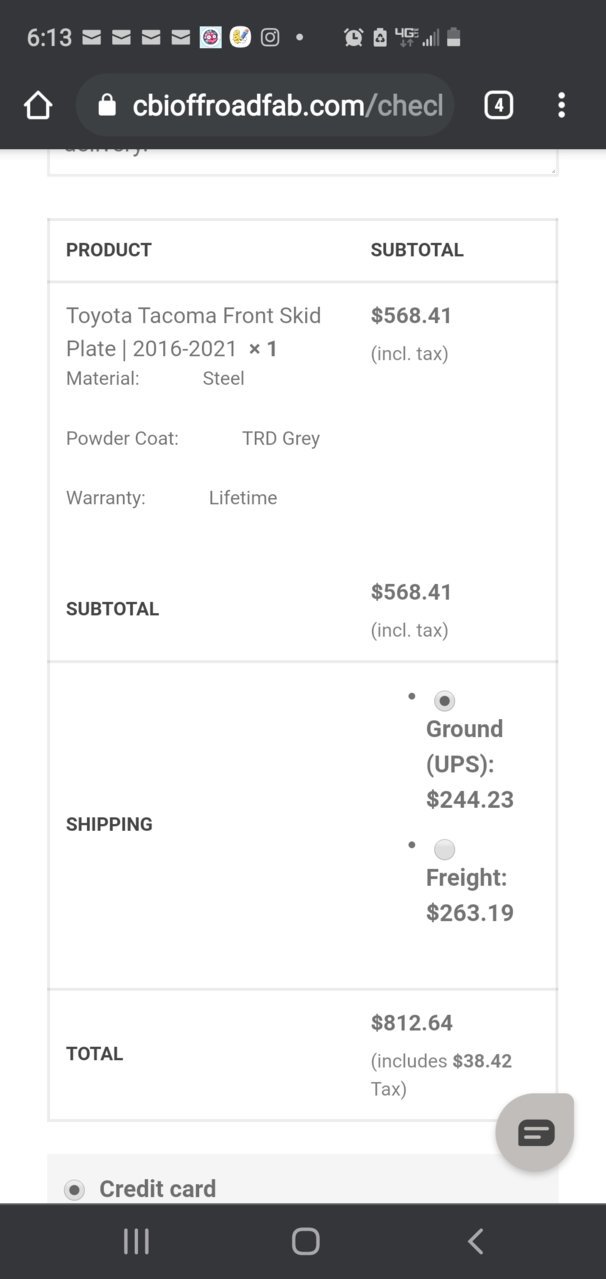Image resolution: width=606 pixels, height=1279 pixels.
Task: Tap the Ground (UPS): $244.23 label
Action: pos(470,764)
